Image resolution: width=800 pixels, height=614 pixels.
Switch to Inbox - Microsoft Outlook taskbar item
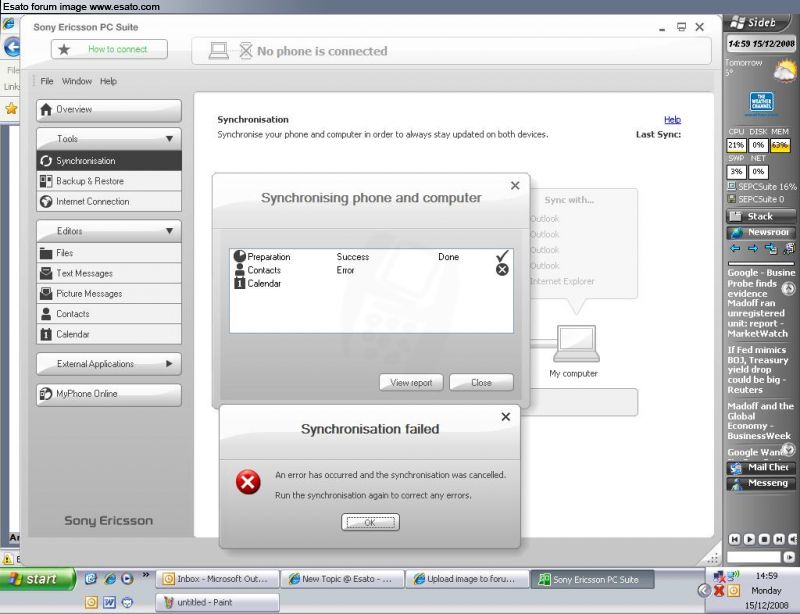pos(218,579)
